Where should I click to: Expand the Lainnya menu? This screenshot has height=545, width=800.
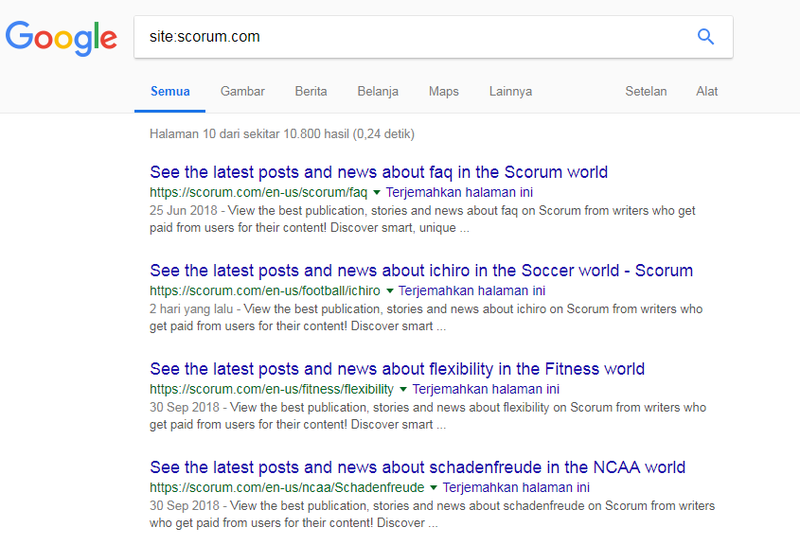510,91
